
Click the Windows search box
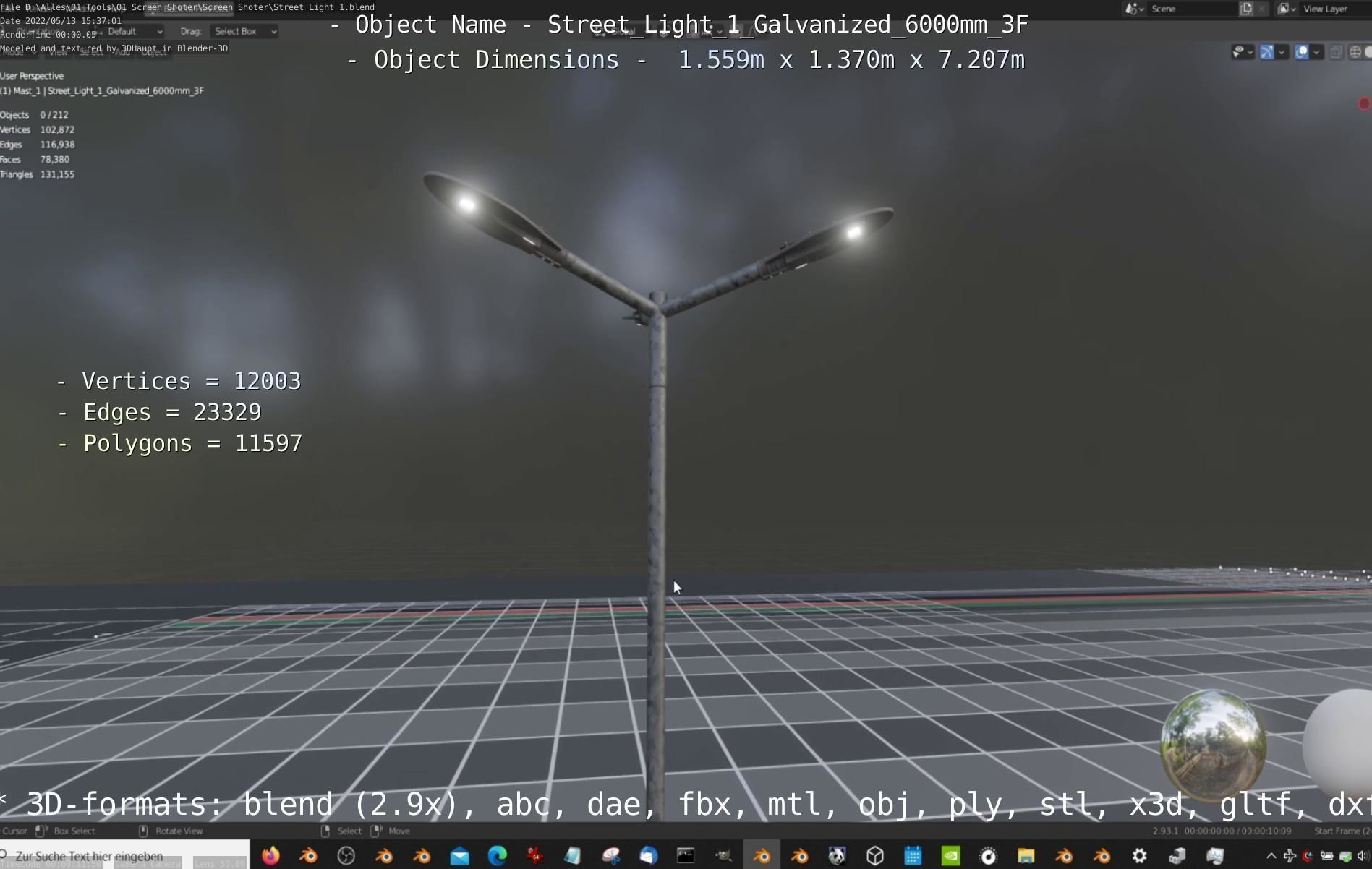pyautogui.click(x=124, y=855)
